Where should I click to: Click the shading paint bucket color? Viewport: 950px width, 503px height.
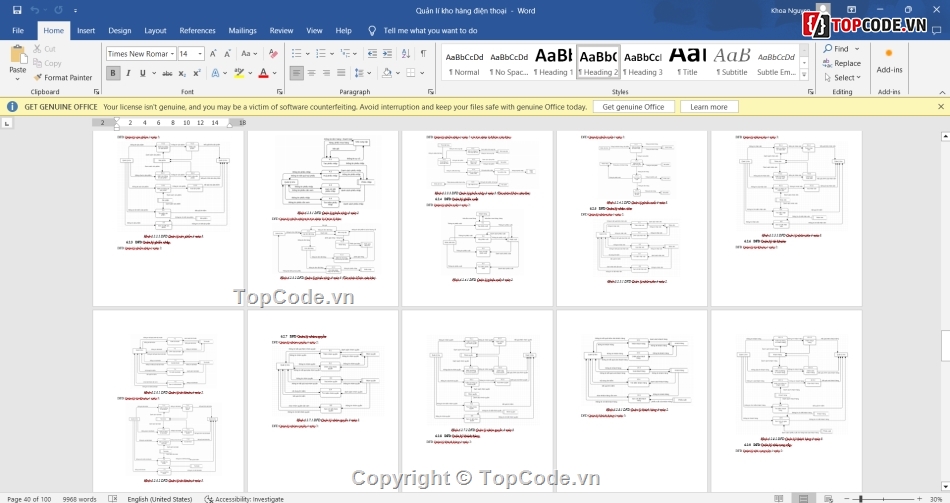click(387, 73)
